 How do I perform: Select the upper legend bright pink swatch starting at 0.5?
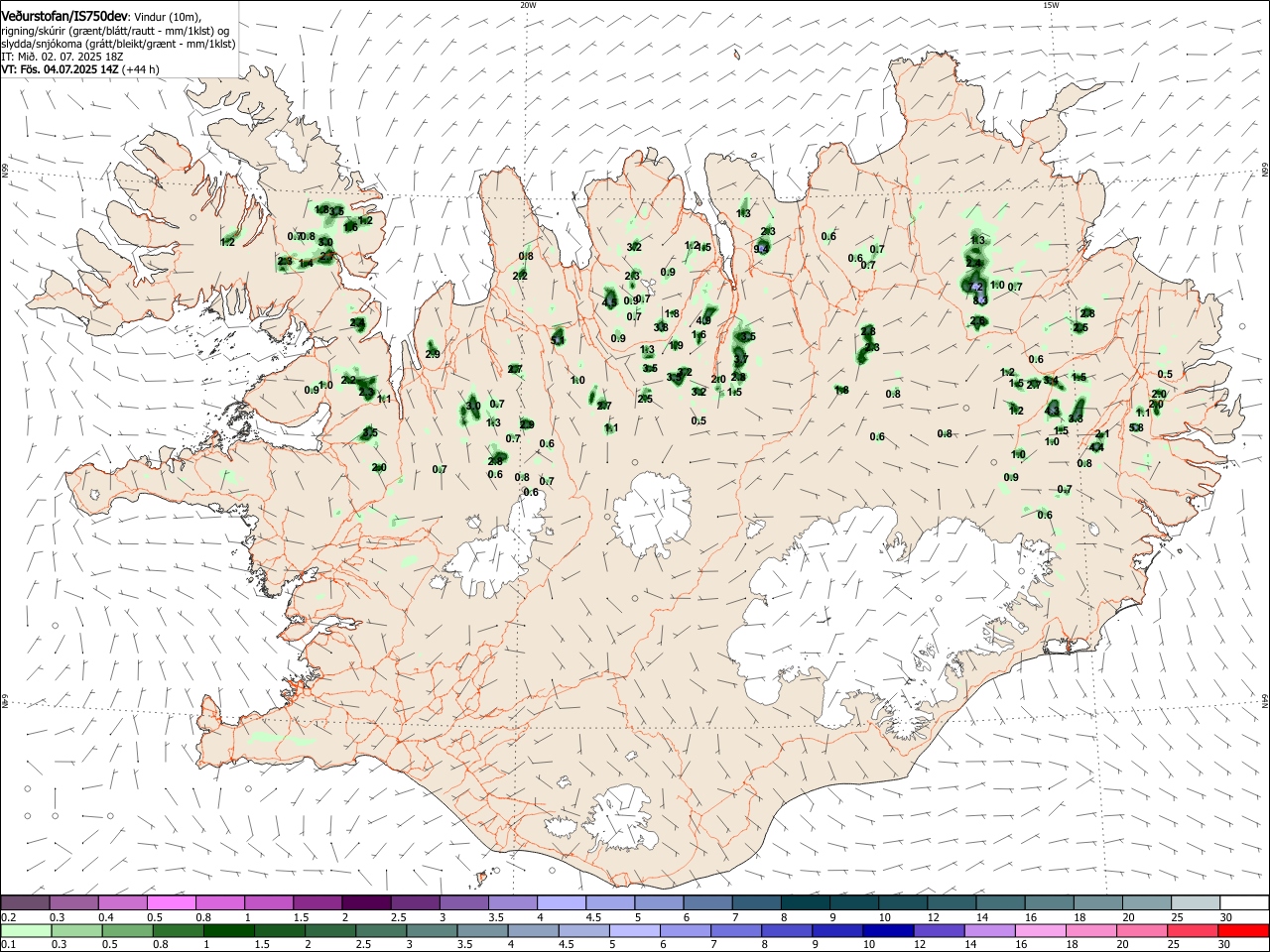pos(171,902)
